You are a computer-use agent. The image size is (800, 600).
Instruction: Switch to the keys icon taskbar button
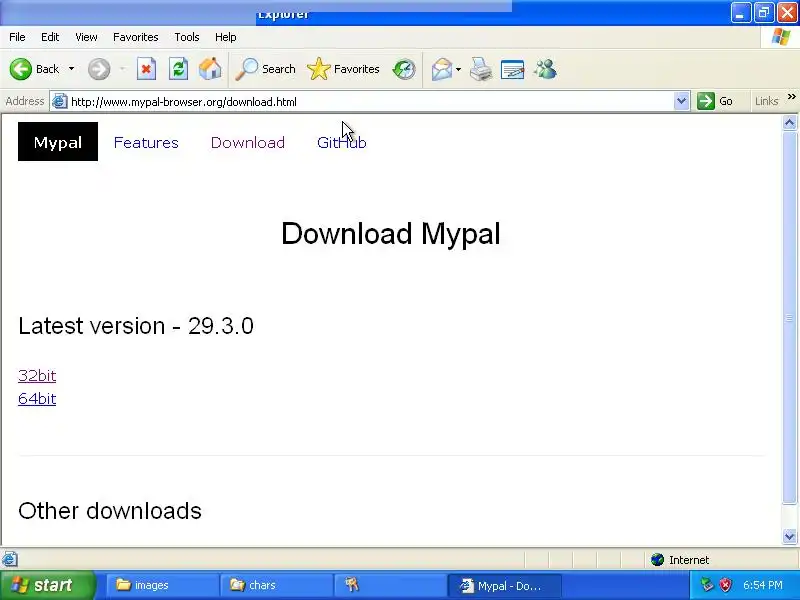(x=390, y=585)
